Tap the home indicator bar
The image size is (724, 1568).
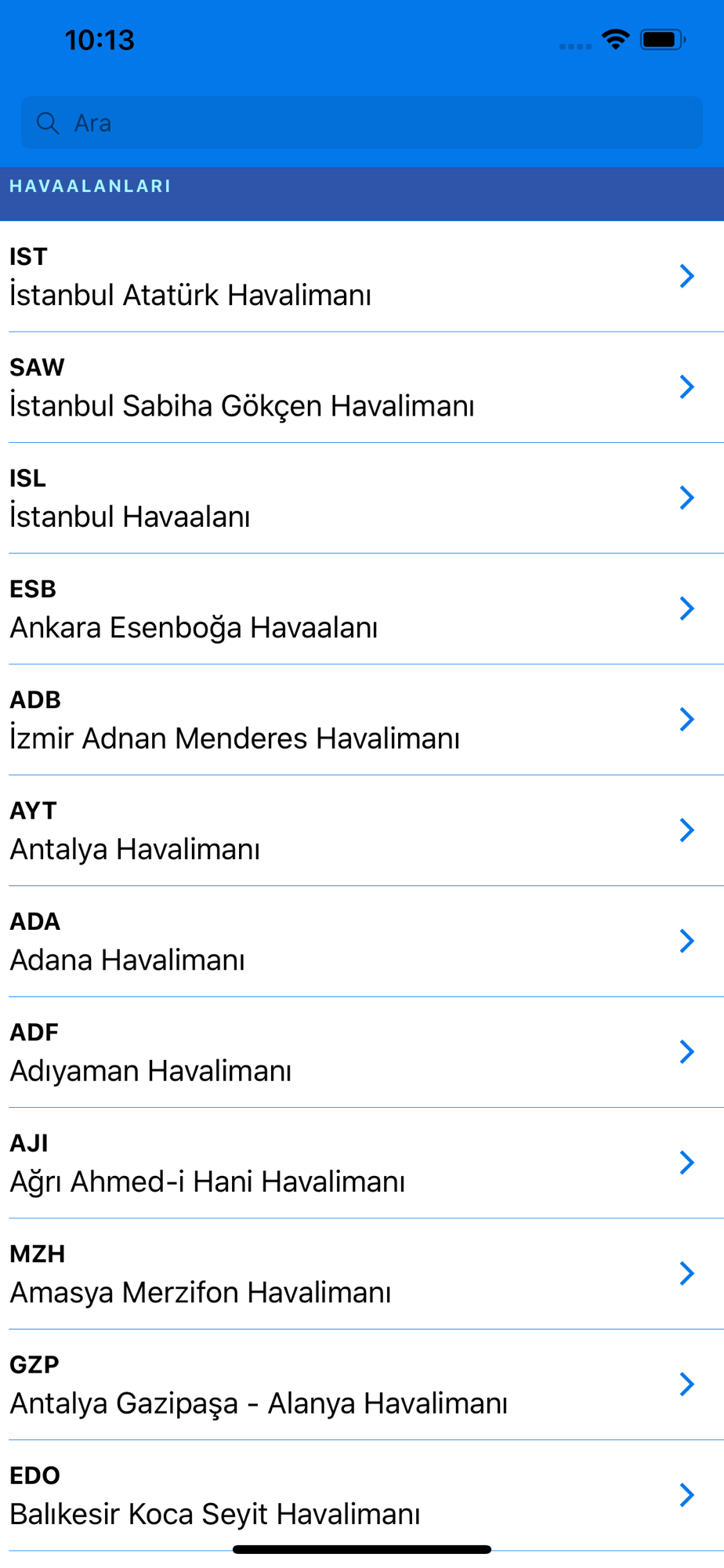[x=362, y=1549]
